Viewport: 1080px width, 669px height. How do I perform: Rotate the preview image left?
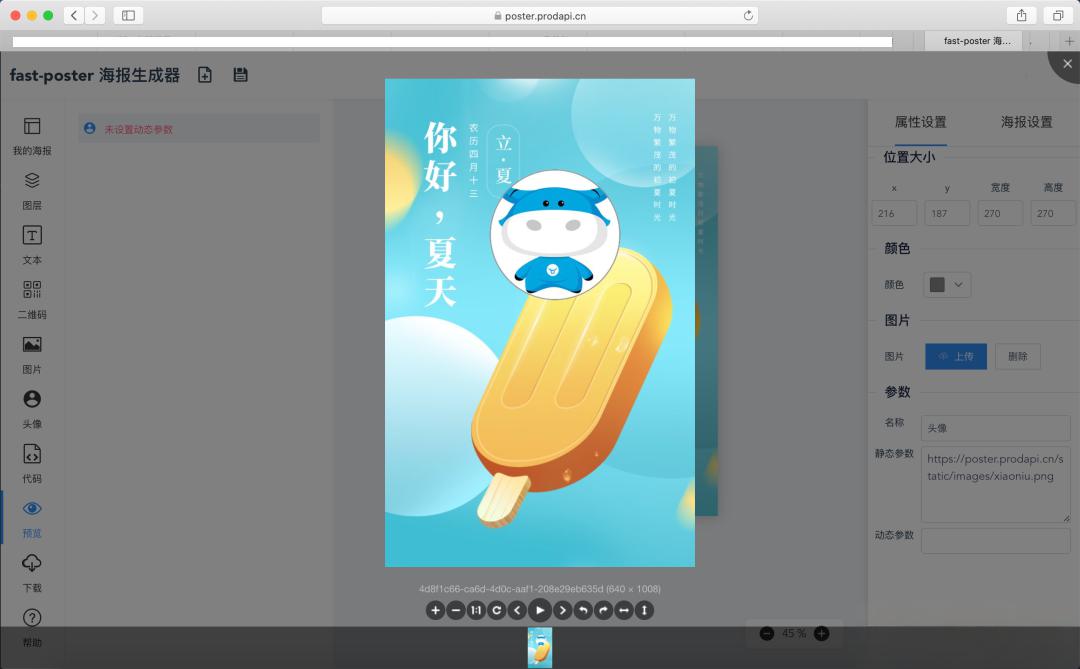point(583,610)
